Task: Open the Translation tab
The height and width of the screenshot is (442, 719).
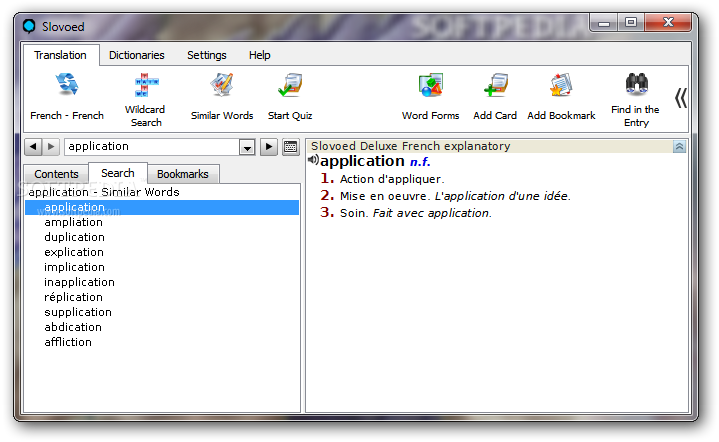Action: point(61,55)
